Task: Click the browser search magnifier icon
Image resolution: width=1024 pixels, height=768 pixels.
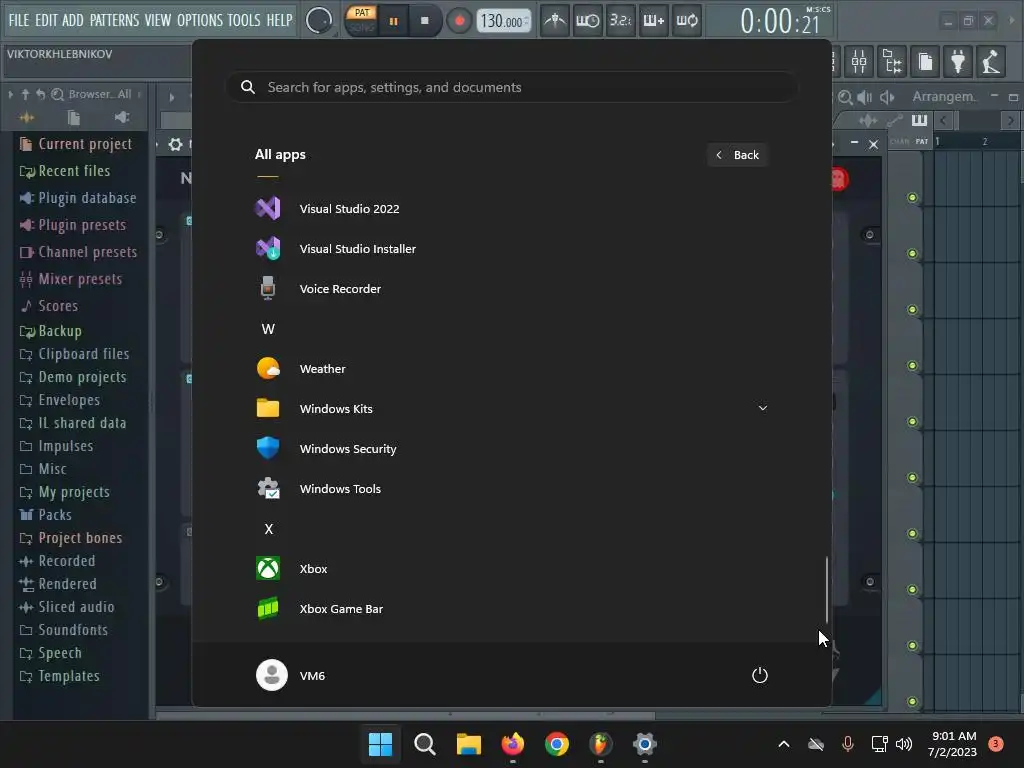Action: click(57, 95)
